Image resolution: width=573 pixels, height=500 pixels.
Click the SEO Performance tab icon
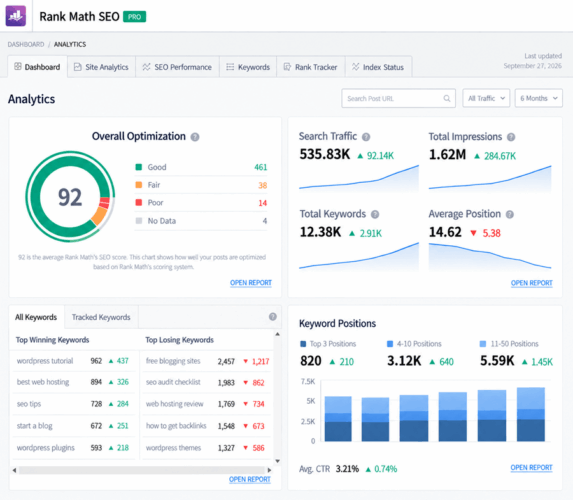click(146, 67)
